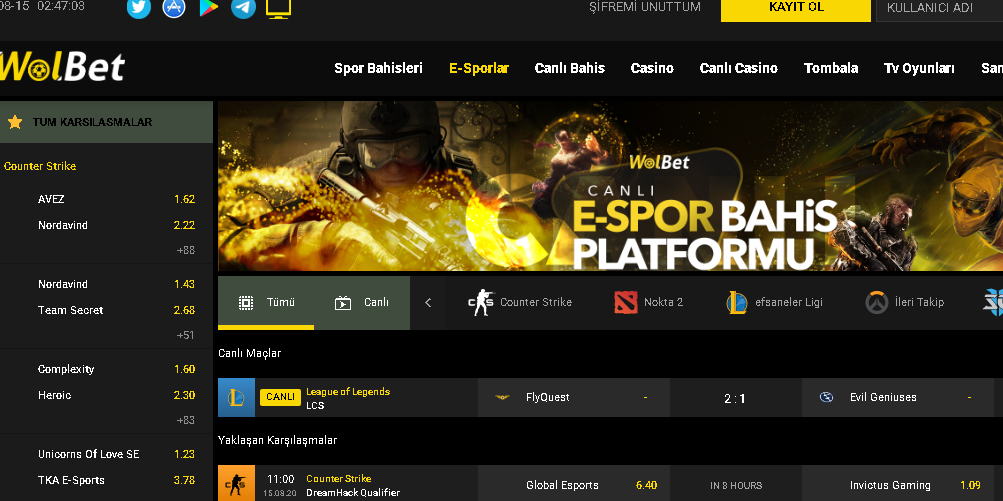Switch to the Canlı tab
Screen dimensions: 1003x501
coord(362,303)
